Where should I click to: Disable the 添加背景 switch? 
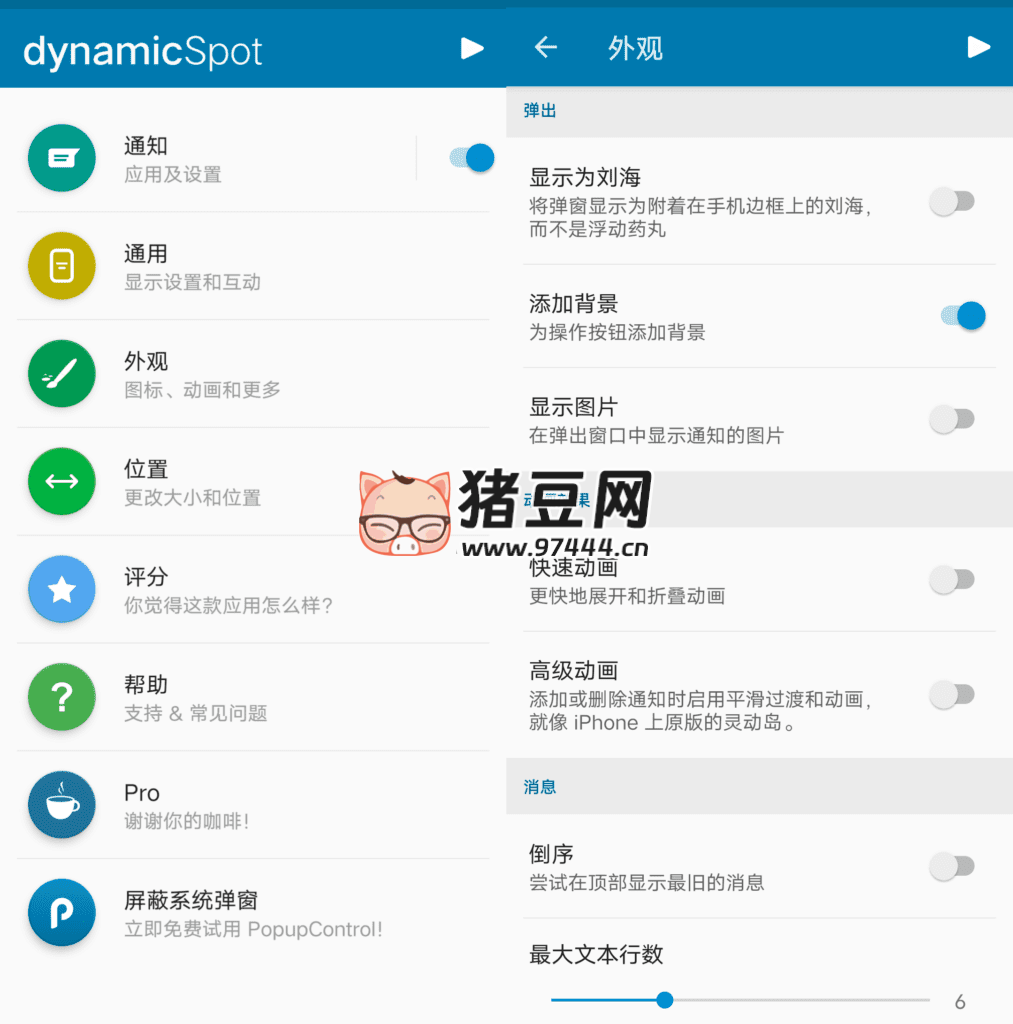click(x=963, y=316)
